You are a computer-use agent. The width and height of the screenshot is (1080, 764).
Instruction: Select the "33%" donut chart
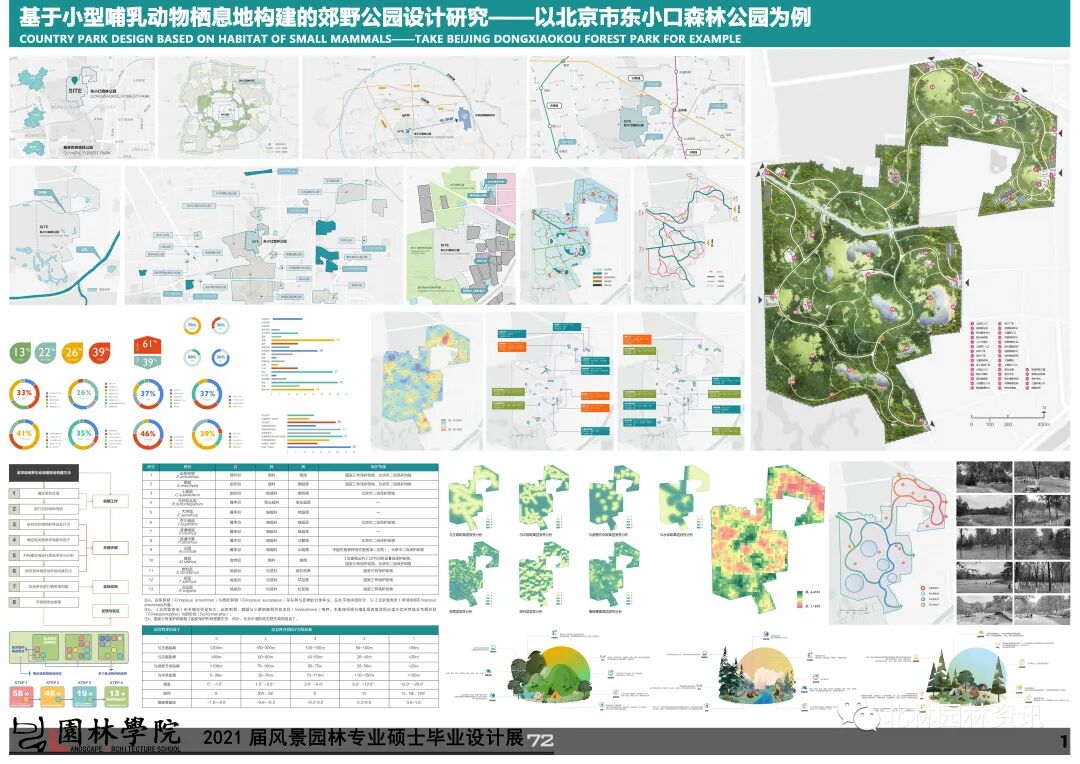[24, 394]
